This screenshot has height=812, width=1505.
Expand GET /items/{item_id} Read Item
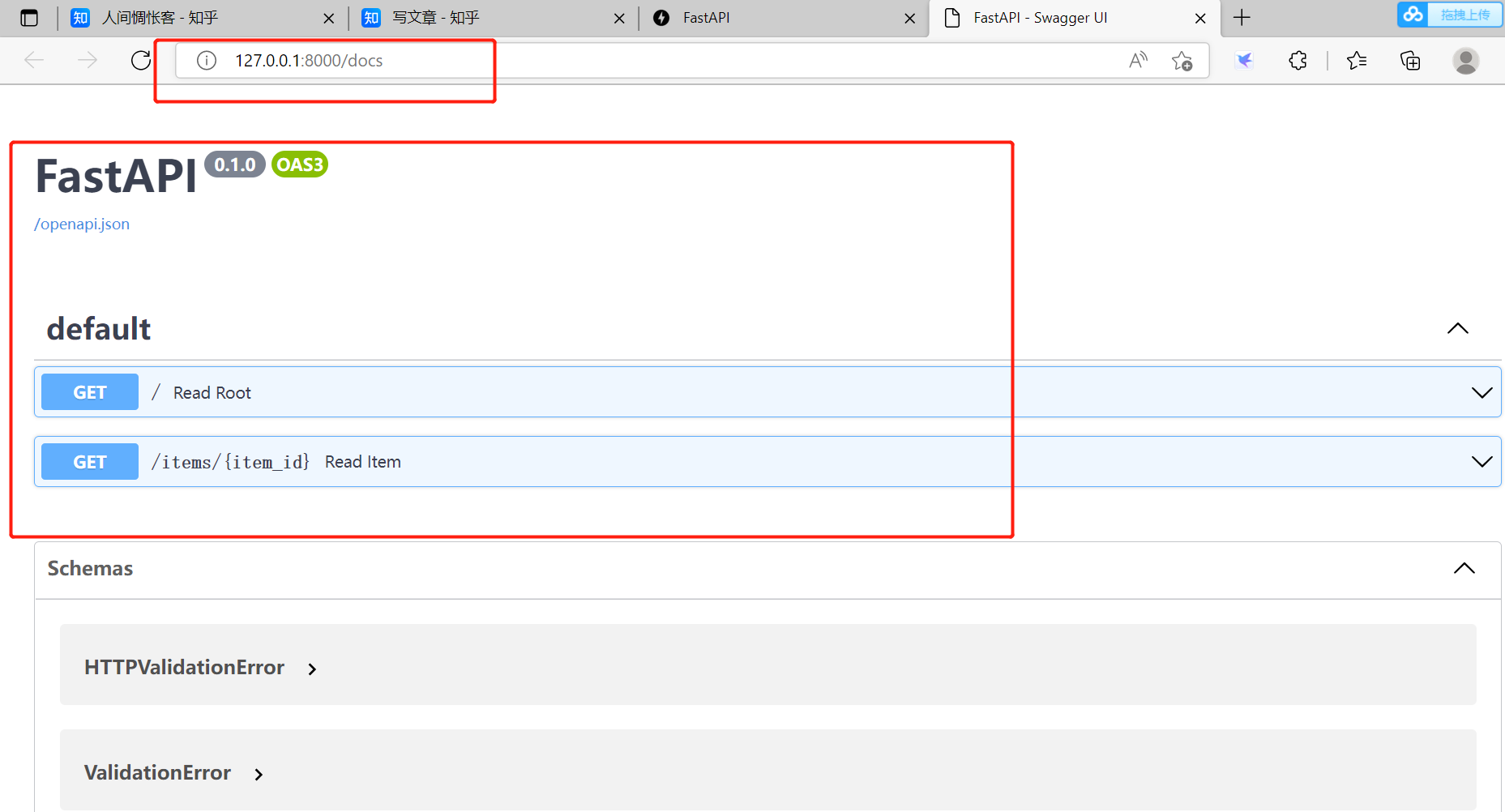(1482, 461)
